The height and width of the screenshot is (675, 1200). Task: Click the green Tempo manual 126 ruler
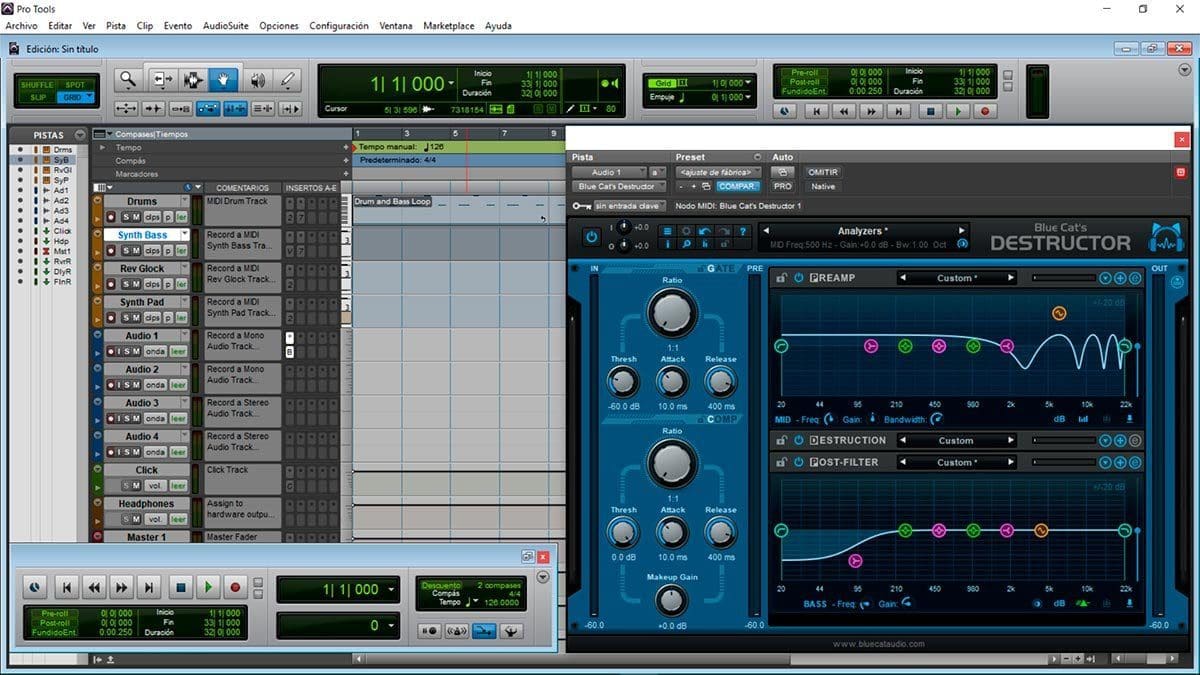459,147
